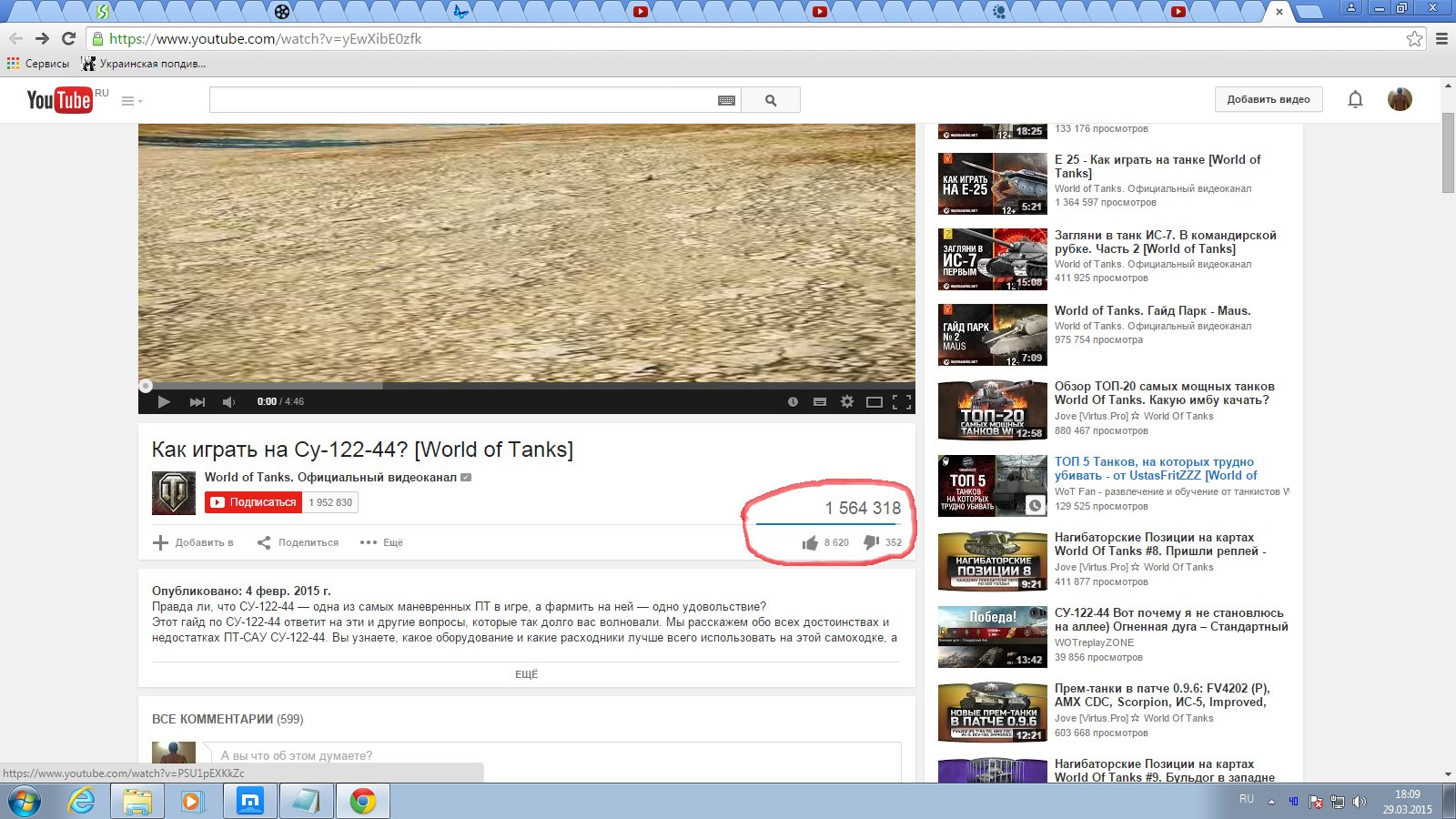Go to the YouTube home logo

(x=59, y=99)
